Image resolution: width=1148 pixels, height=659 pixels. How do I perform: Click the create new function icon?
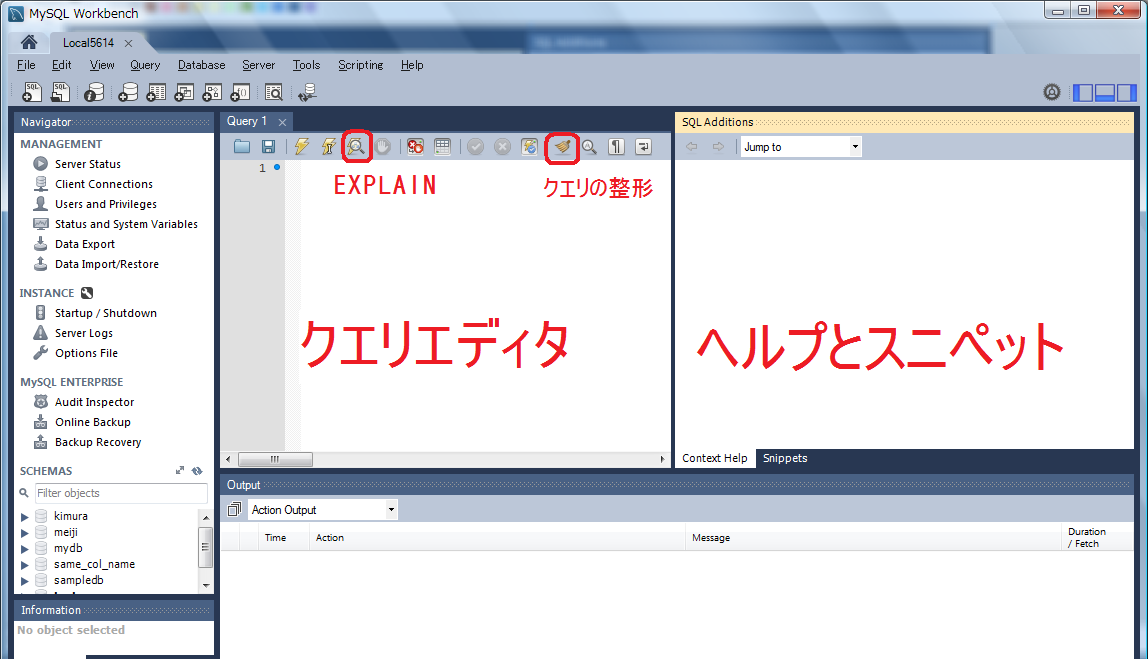240,92
